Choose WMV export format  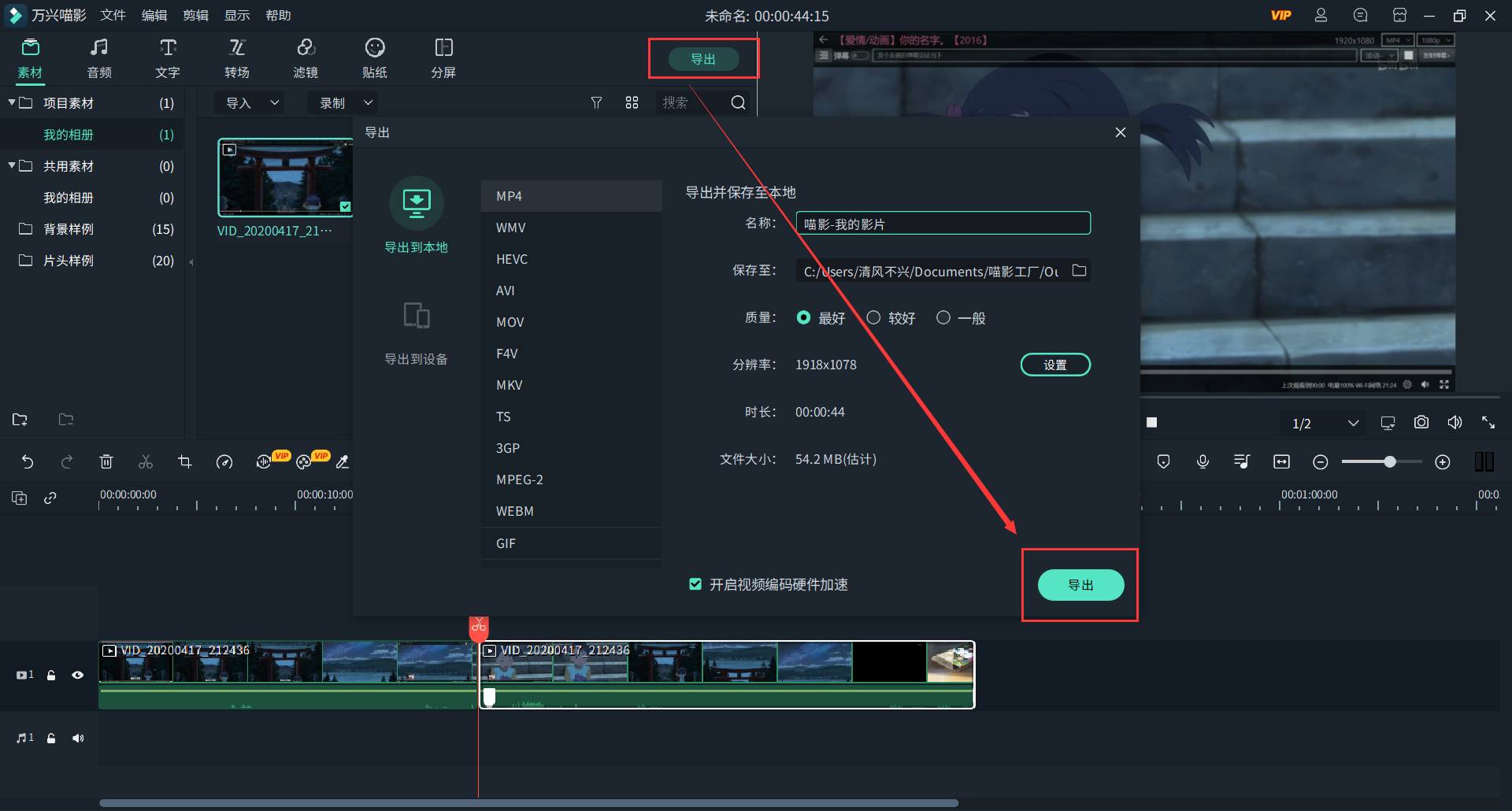[x=571, y=228]
